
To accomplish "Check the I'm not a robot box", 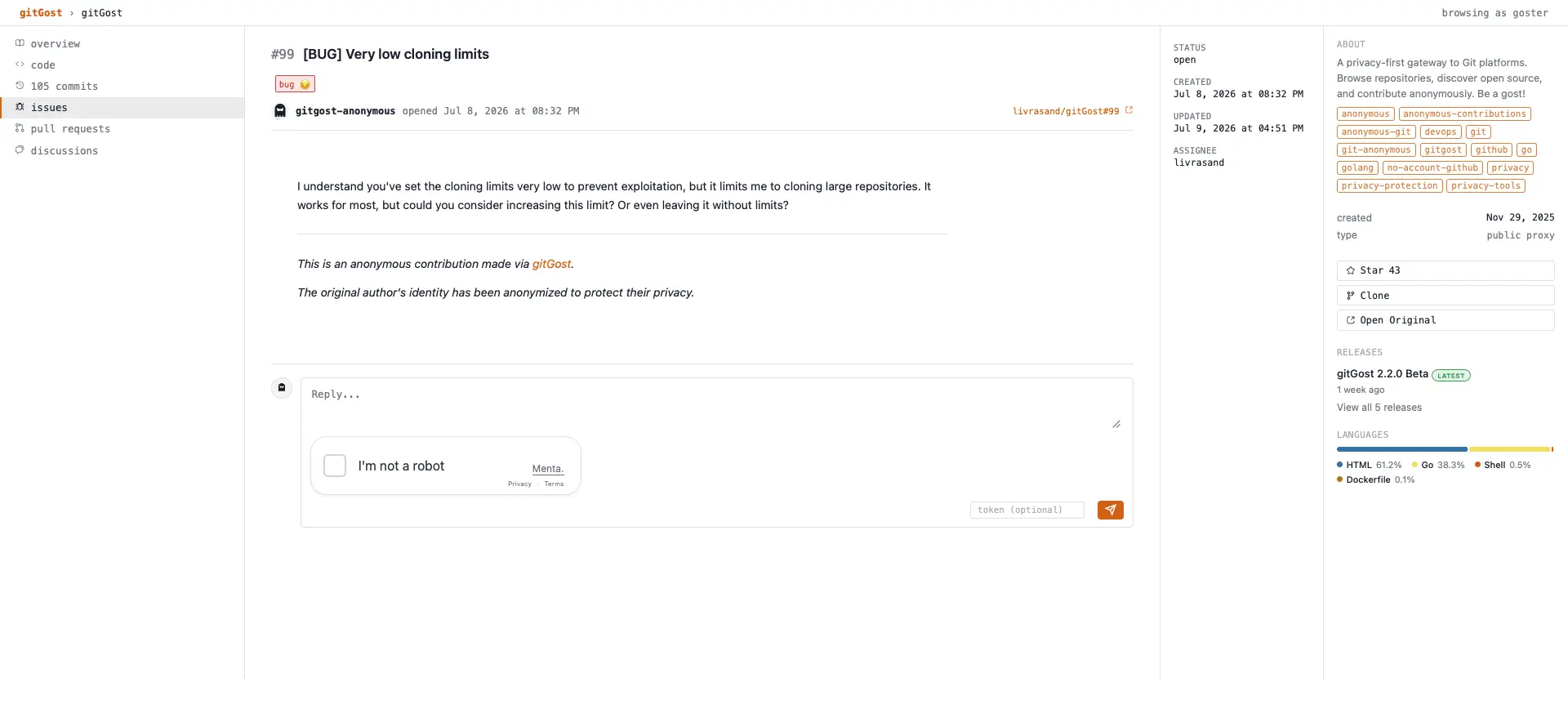I will click(x=335, y=466).
